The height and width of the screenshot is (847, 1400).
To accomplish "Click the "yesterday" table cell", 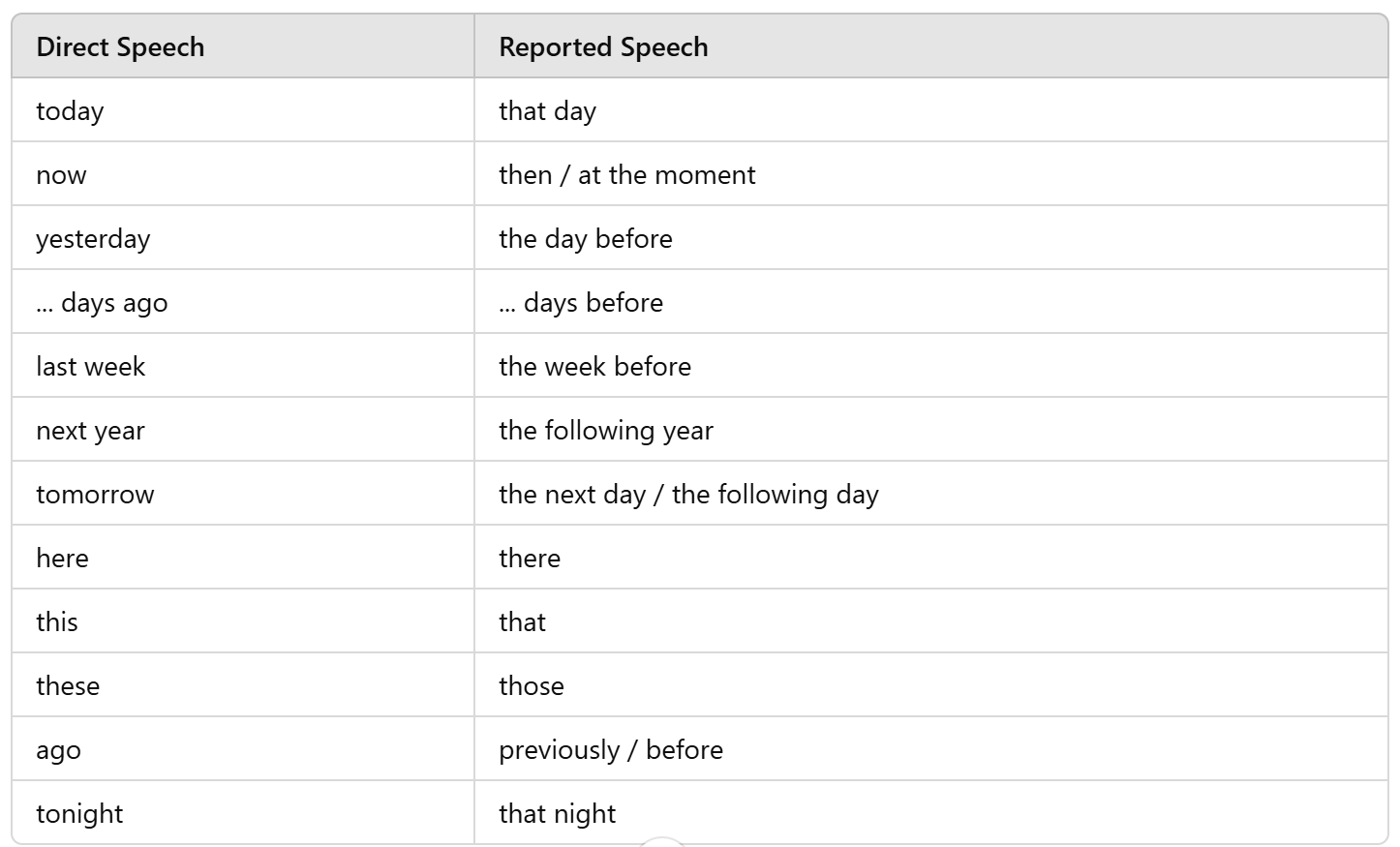I will (93, 239).
